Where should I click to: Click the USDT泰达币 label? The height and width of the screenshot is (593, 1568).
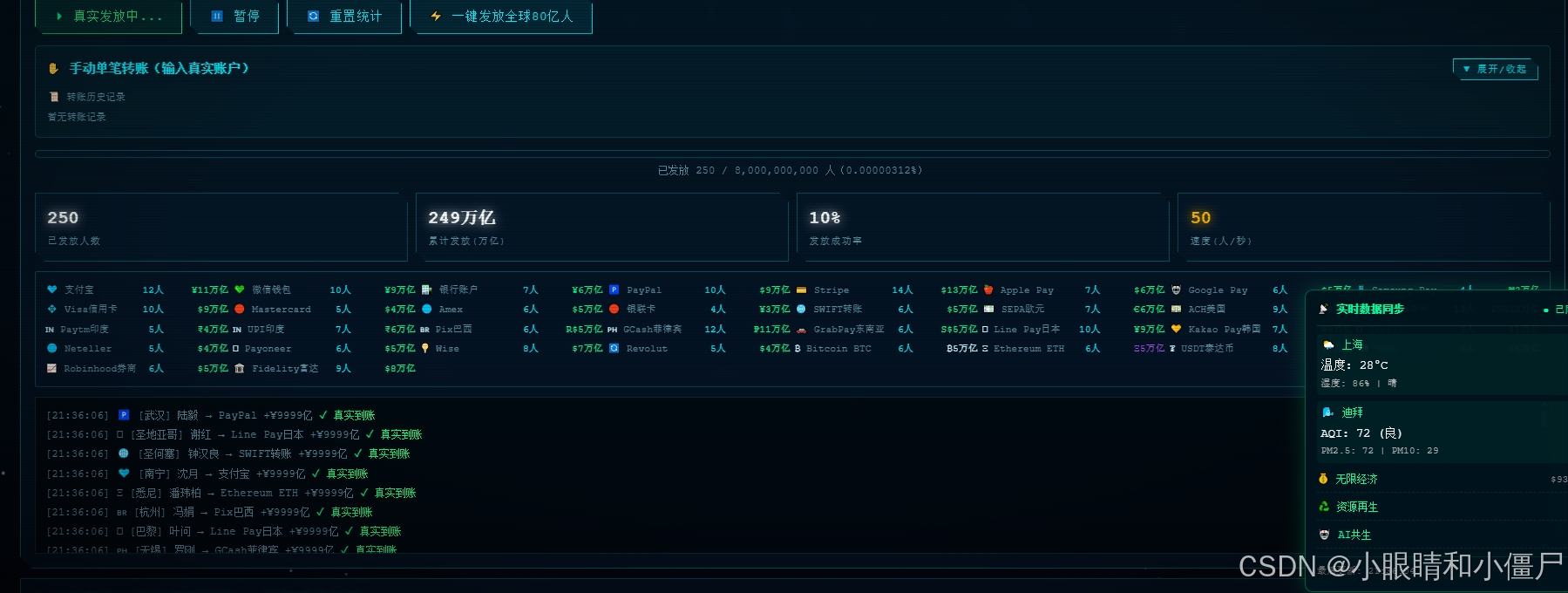pos(1207,348)
